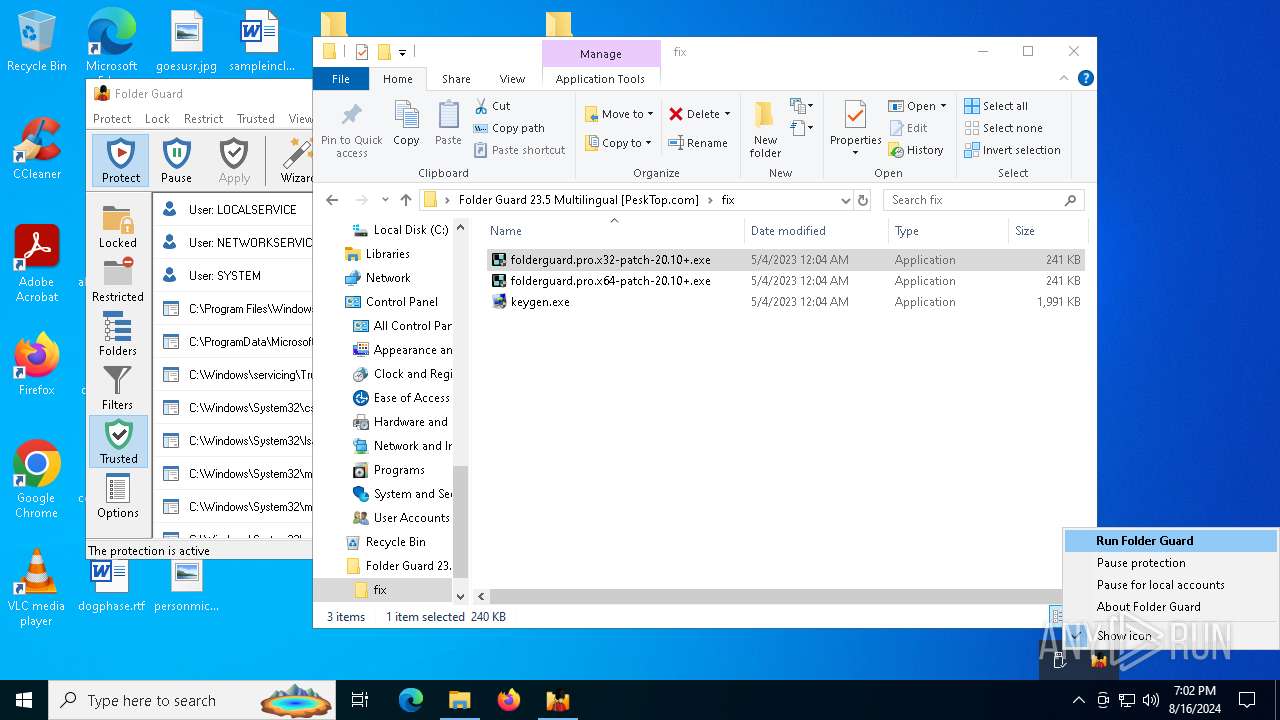Open the Restrict menu in Folder Guard

(203, 118)
